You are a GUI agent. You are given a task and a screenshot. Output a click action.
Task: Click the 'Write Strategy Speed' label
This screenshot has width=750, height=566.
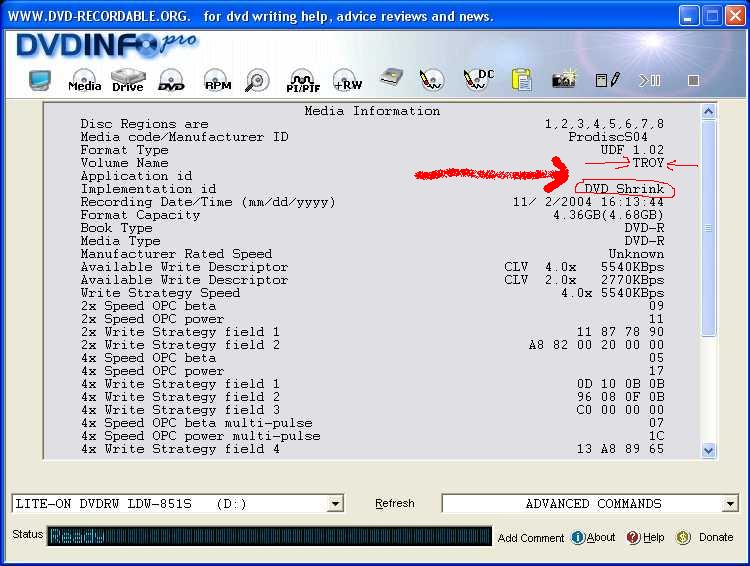160,293
